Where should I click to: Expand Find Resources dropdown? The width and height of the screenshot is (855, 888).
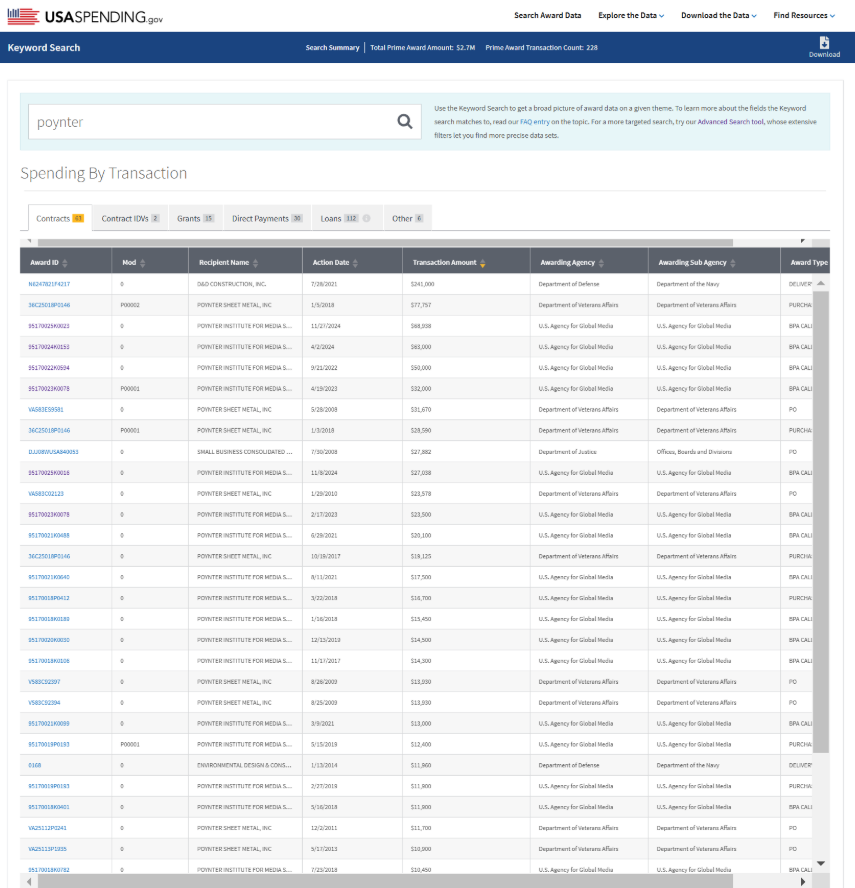pyautogui.click(x=803, y=16)
